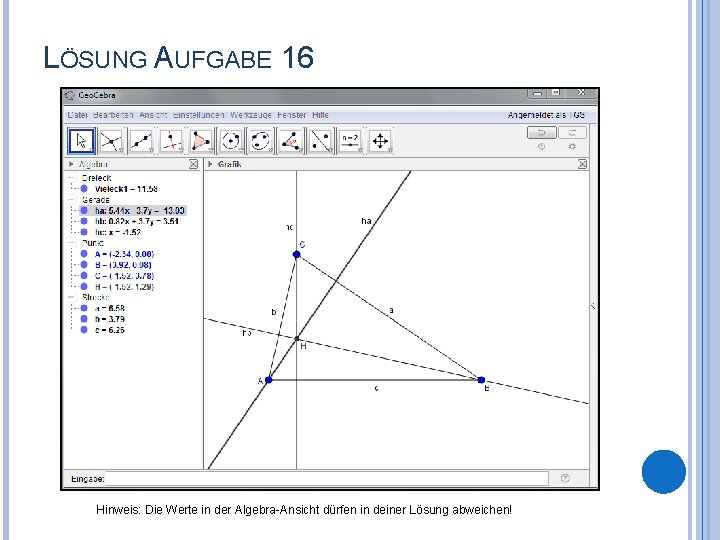Select orthocenter point H in graphics view
Image resolution: width=720 pixels, height=540 pixels.
click(x=297, y=339)
